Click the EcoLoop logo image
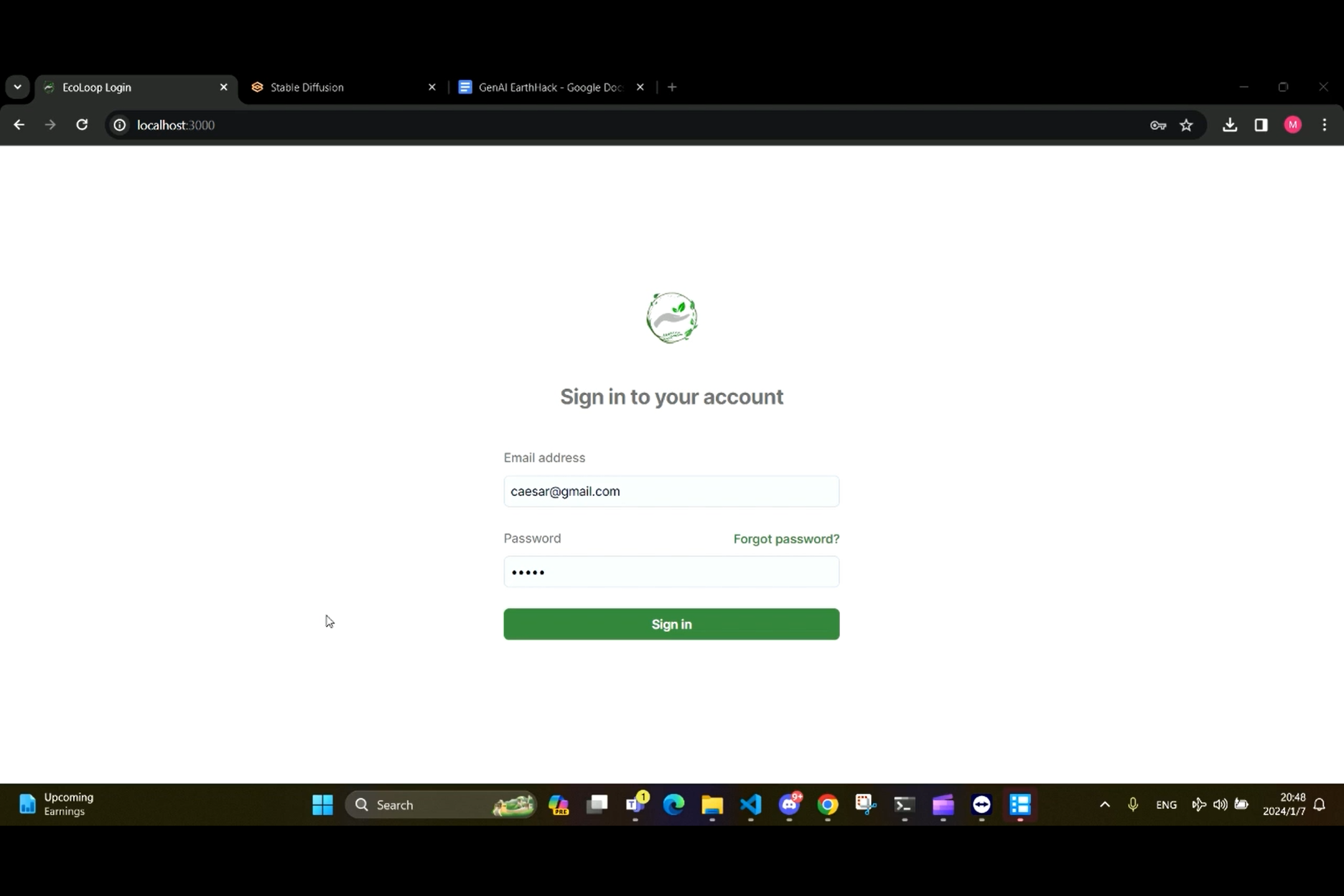The width and height of the screenshot is (1344, 896). coord(671,318)
